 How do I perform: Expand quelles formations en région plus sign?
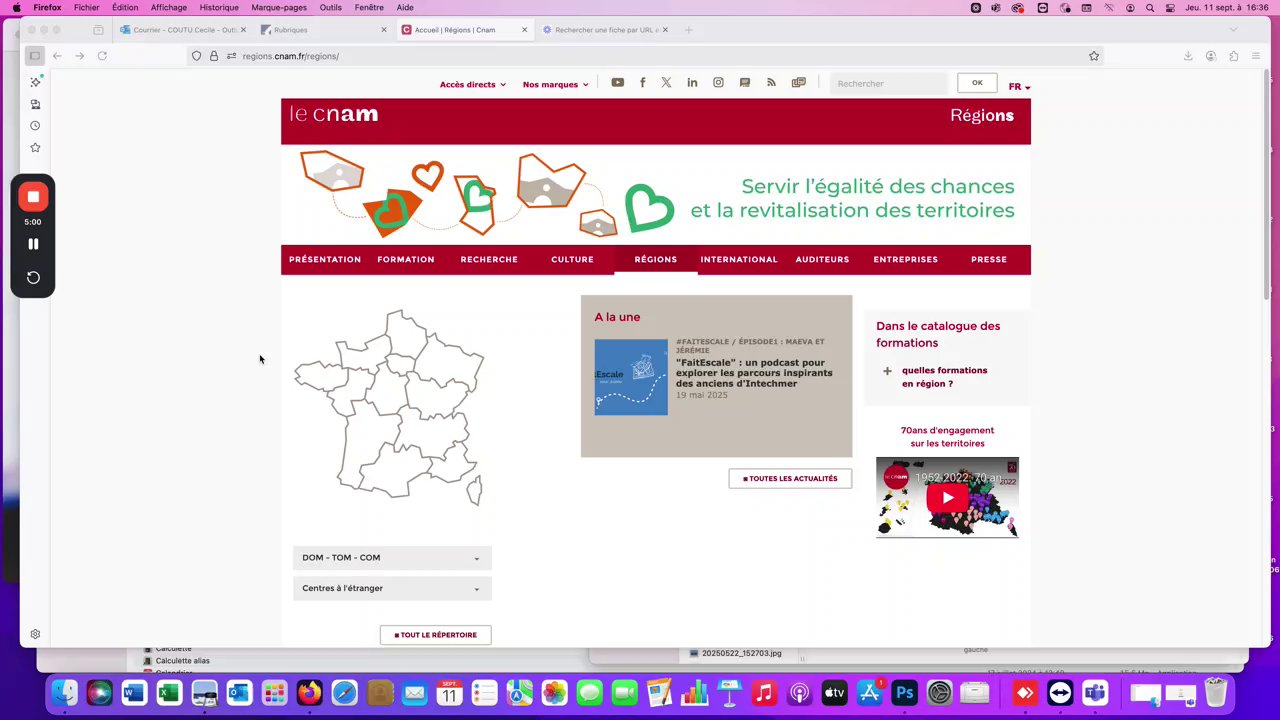click(x=887, y=371)
